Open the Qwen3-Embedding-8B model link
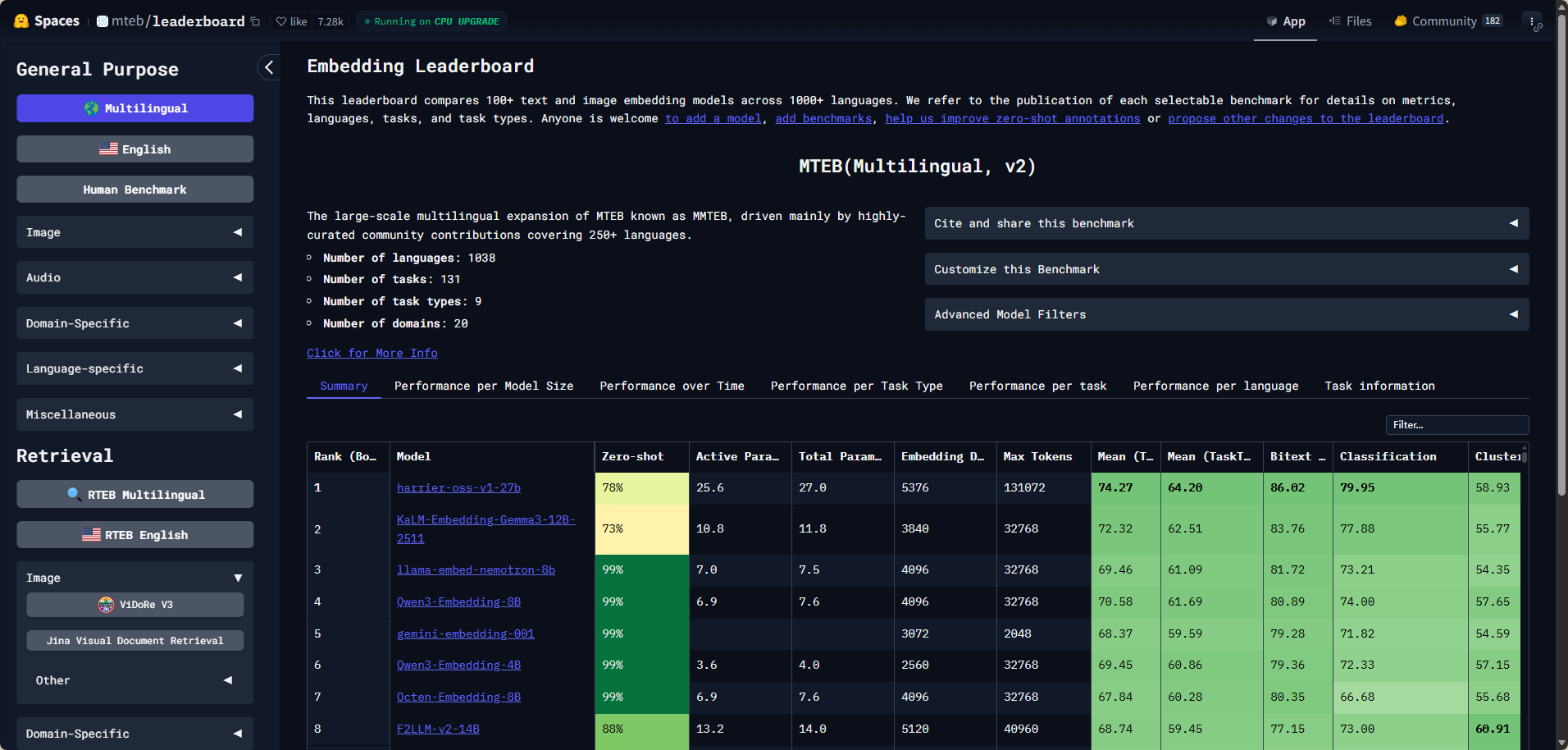The image size is (1568, 750). coord(458,602)
